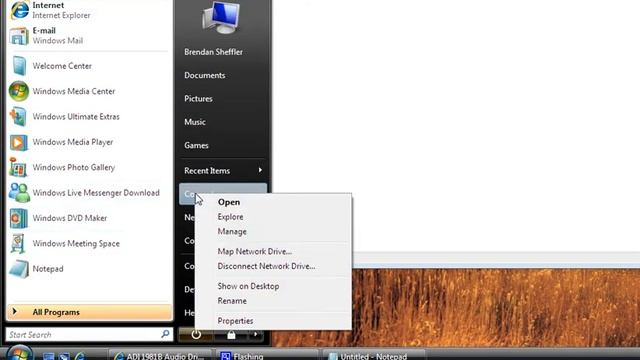The height and width of the screenshot is (360, 640).
Task: Launch Windows Media Center icon
Action: (x=19, y=91)
